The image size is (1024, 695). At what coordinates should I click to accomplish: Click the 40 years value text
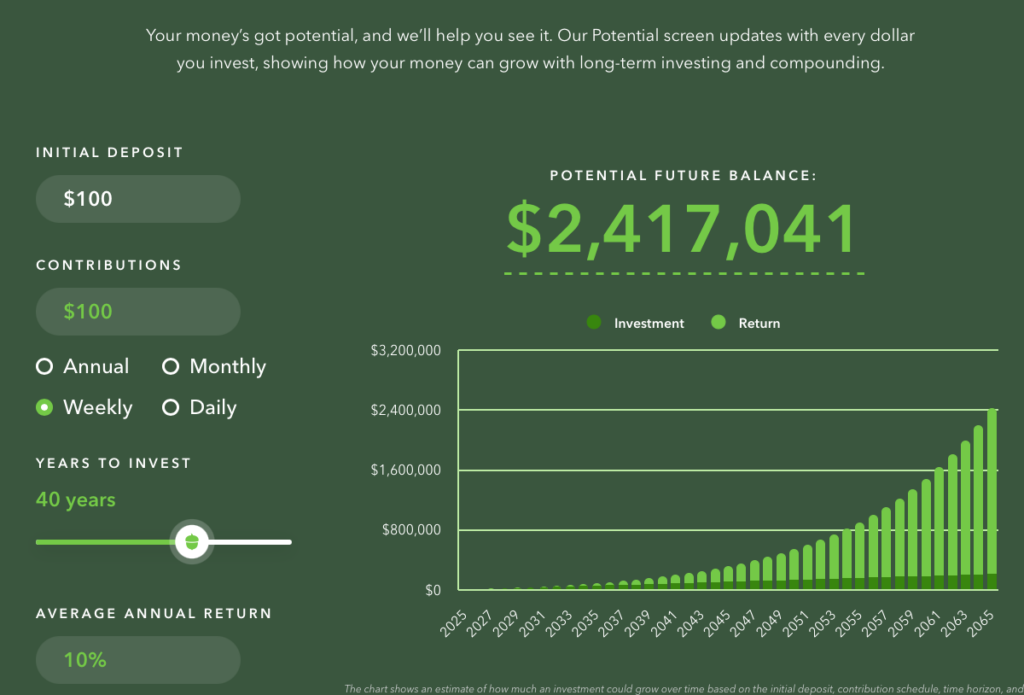pyautogui.click(x=76, y=499)
